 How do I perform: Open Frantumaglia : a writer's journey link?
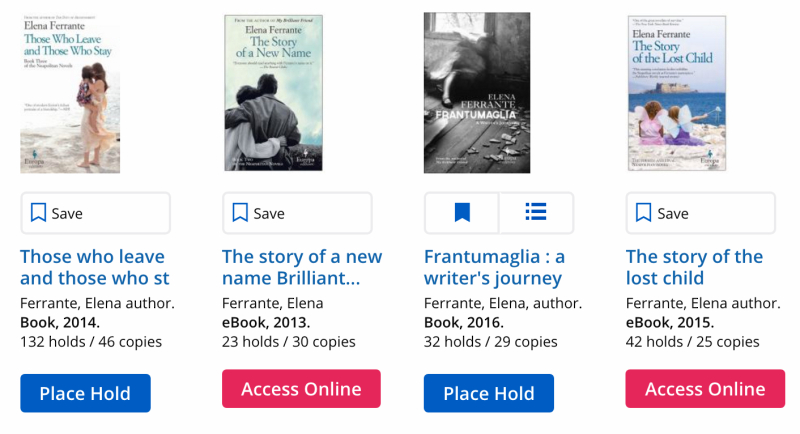click(494, 267)
